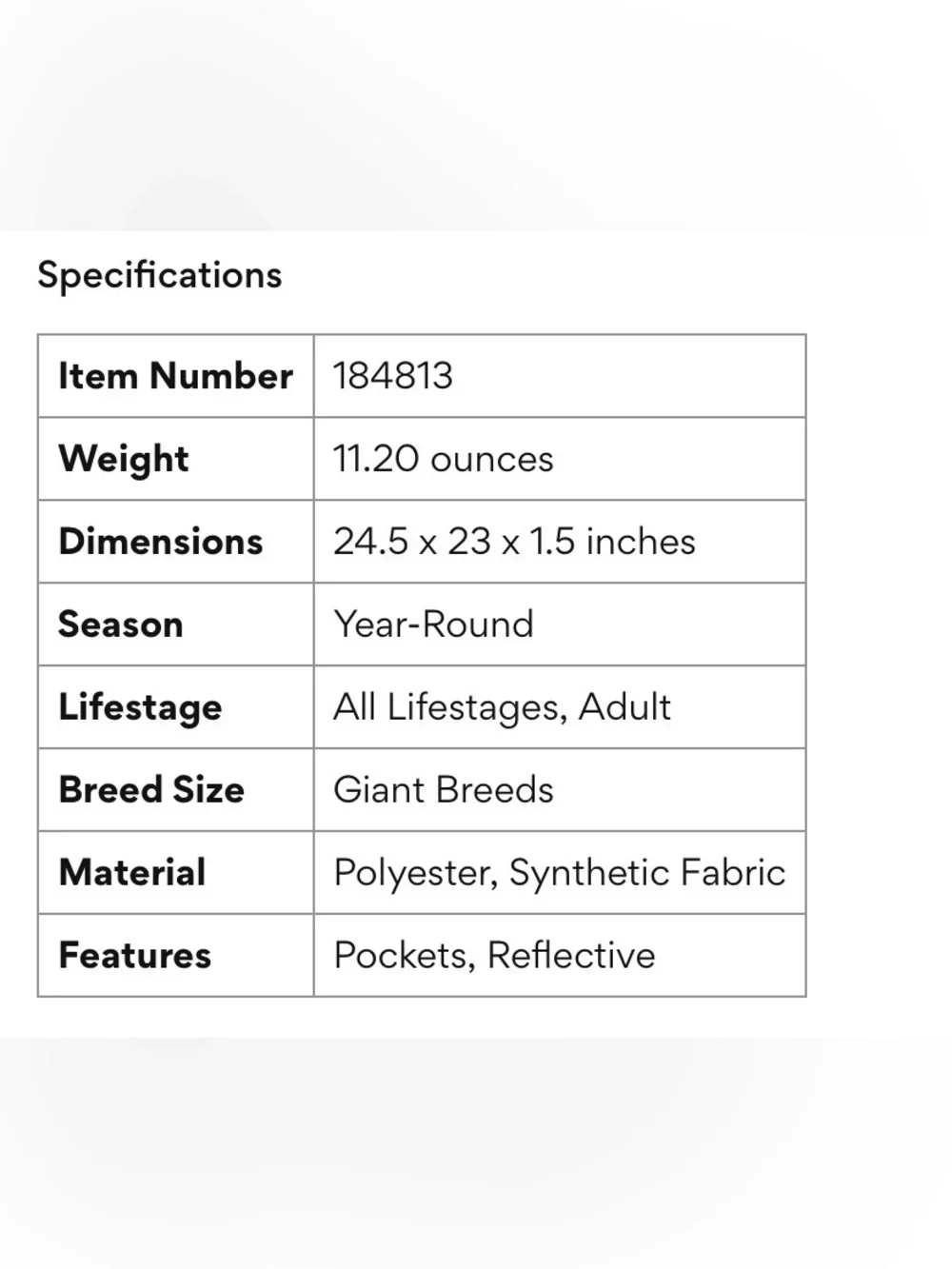The image size is (952, 1269).
Task: Select the Weight label cell
Action: coord(176,459)
